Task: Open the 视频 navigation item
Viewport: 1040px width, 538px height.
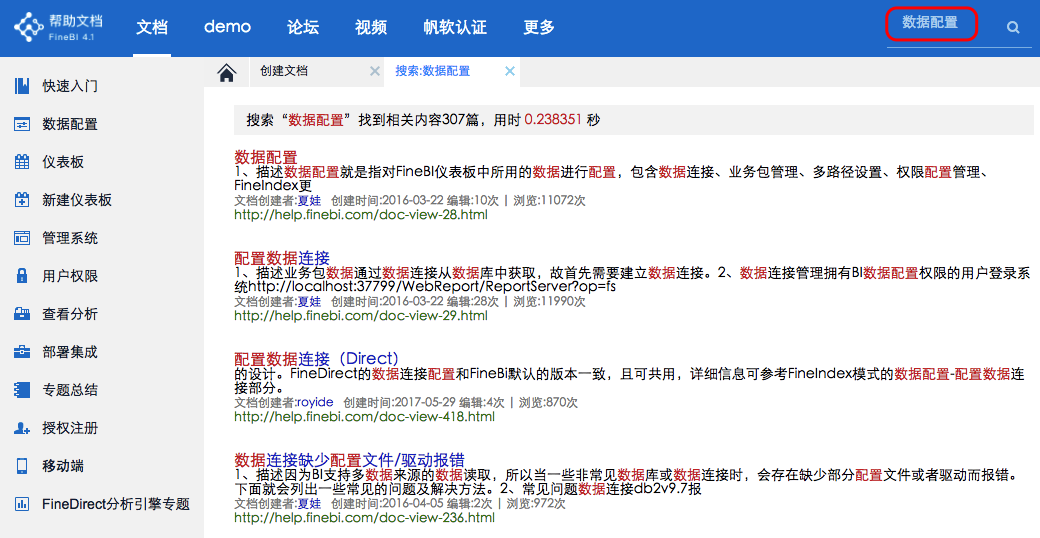Action: click(x=371, y=27)
